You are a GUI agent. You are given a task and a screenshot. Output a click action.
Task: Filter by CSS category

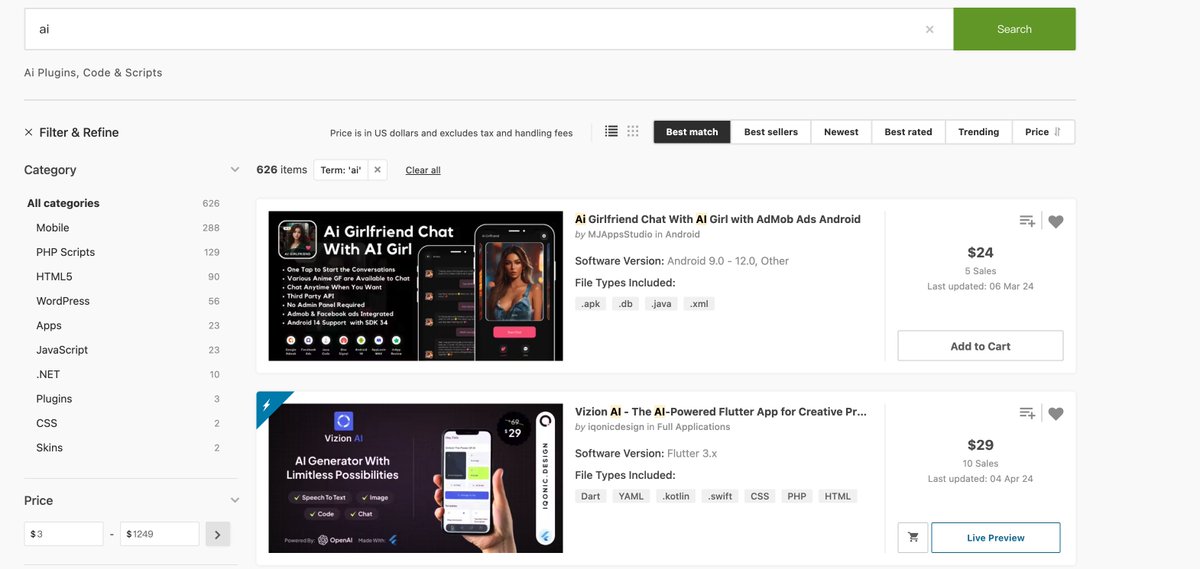point(46,423)
